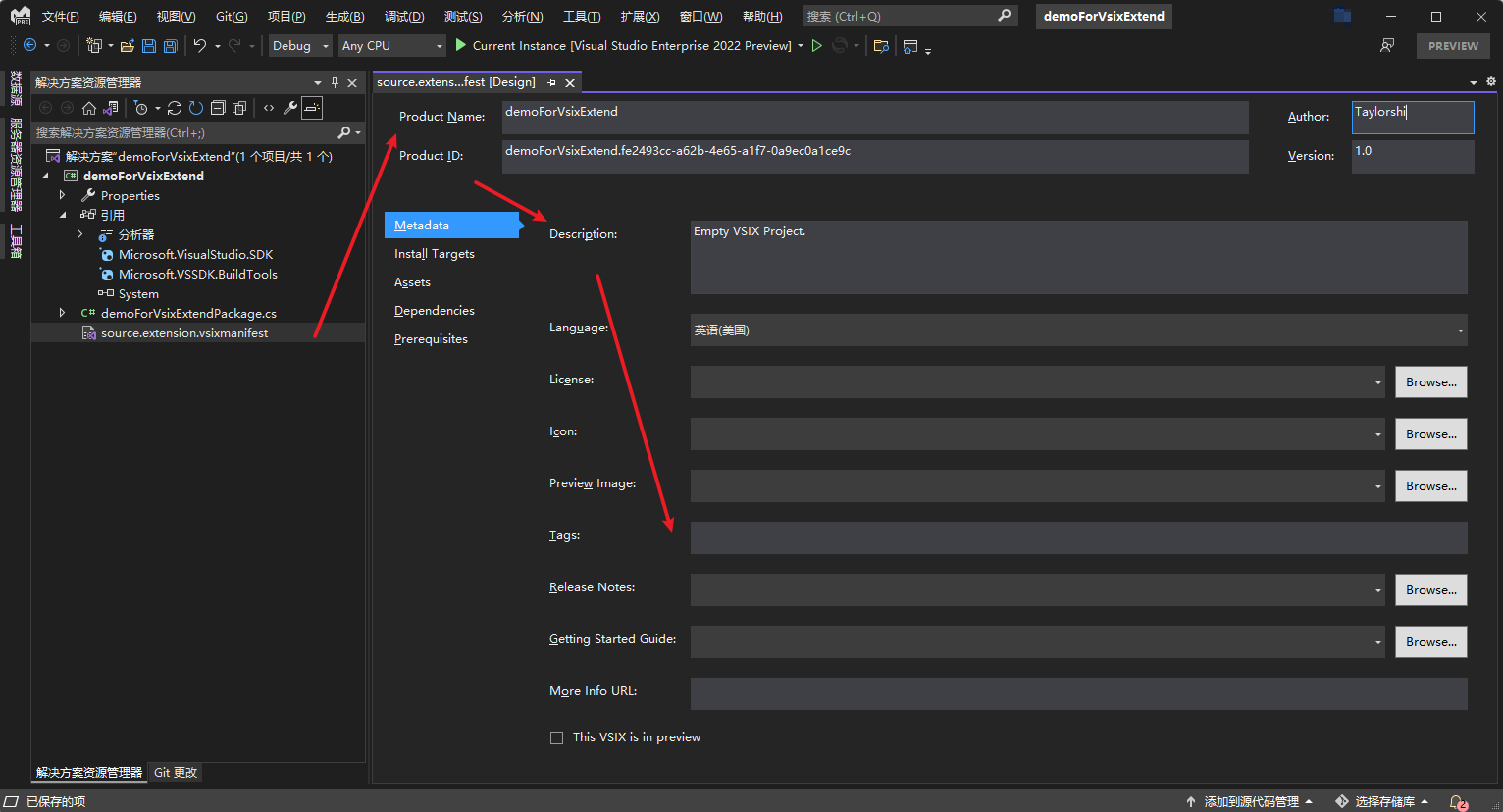Image resolution: width=1503 pixels, height=812 pixels.
Task: Open the manifest editor settings gear icon
Action: tap(1491, 82)
